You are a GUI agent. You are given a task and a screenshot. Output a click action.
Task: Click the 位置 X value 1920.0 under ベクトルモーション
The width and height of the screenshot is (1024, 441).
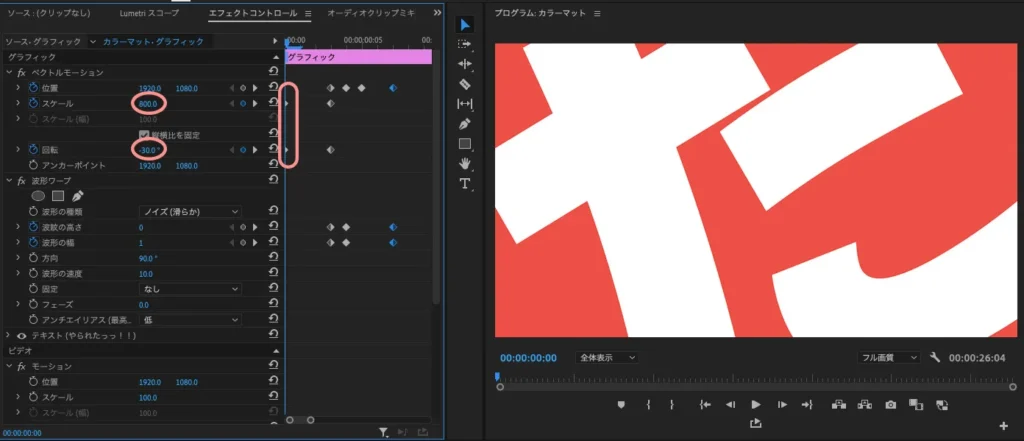pyautogui.click(x=152, y=88)
